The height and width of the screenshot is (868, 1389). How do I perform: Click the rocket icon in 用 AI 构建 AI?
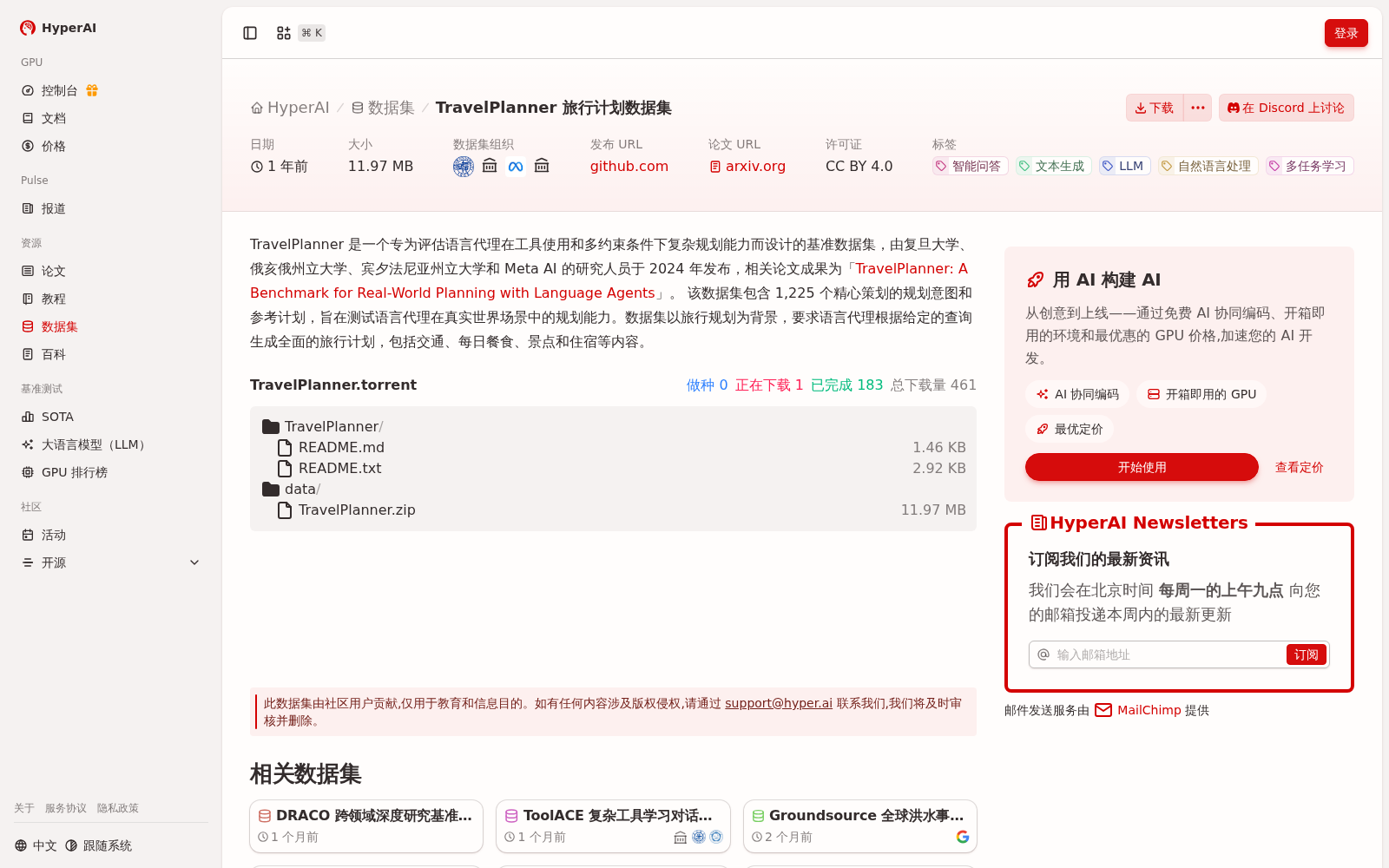(1036, 279)
